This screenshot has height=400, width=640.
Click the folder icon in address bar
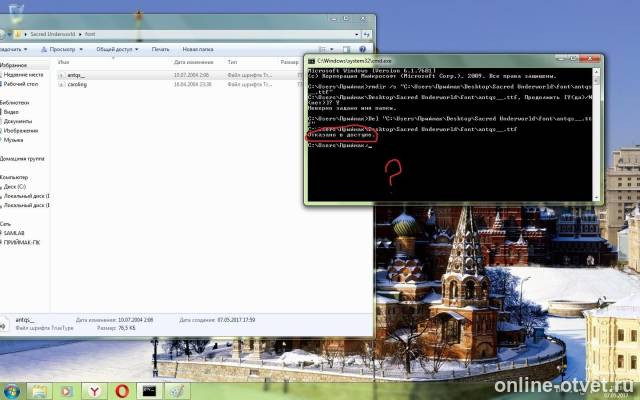[18, 34]
